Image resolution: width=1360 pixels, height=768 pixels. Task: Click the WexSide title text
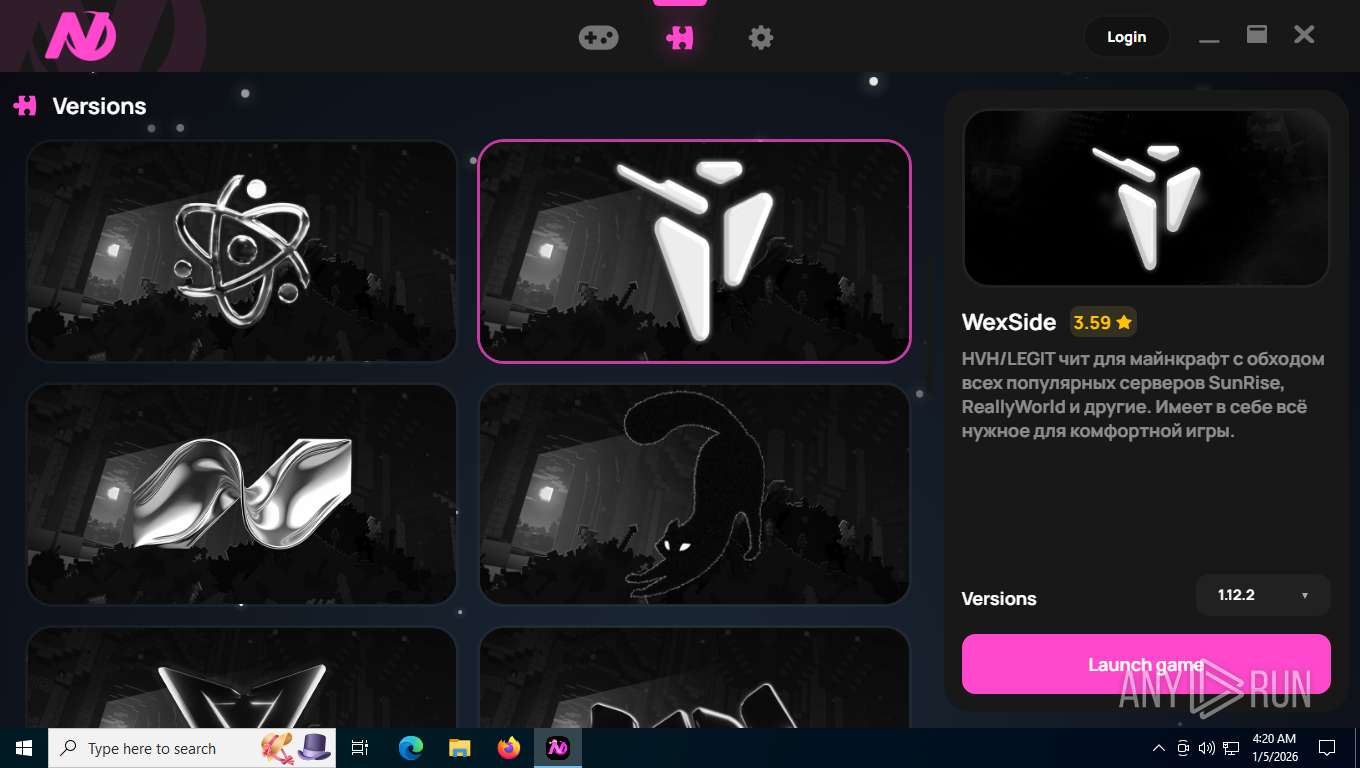(1009, 322)
